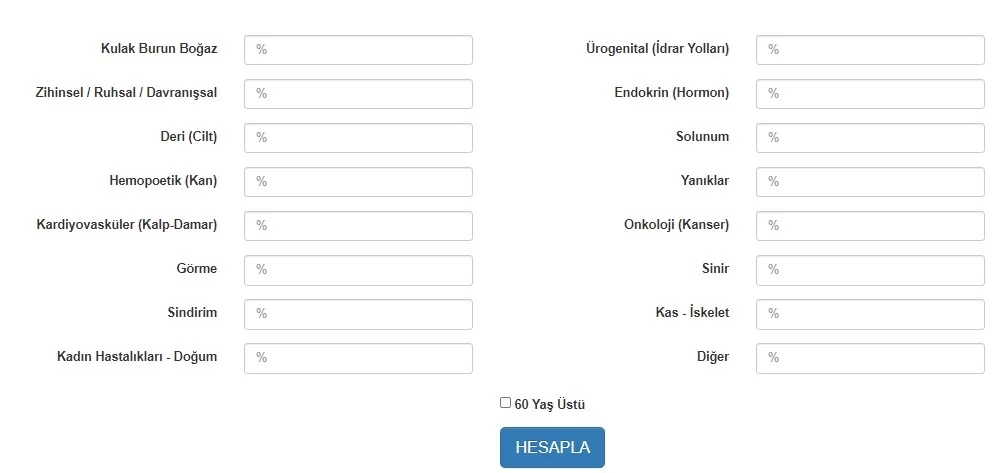This screenshot has width=995, height=473.
Task: Select the Sindirim input box
Action: (358, 314)
